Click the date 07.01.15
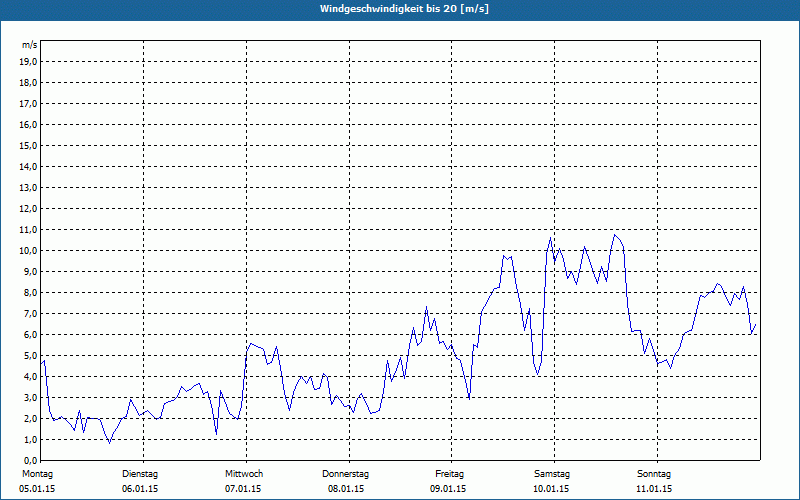The image size is (800, 500). pos(243,489)
